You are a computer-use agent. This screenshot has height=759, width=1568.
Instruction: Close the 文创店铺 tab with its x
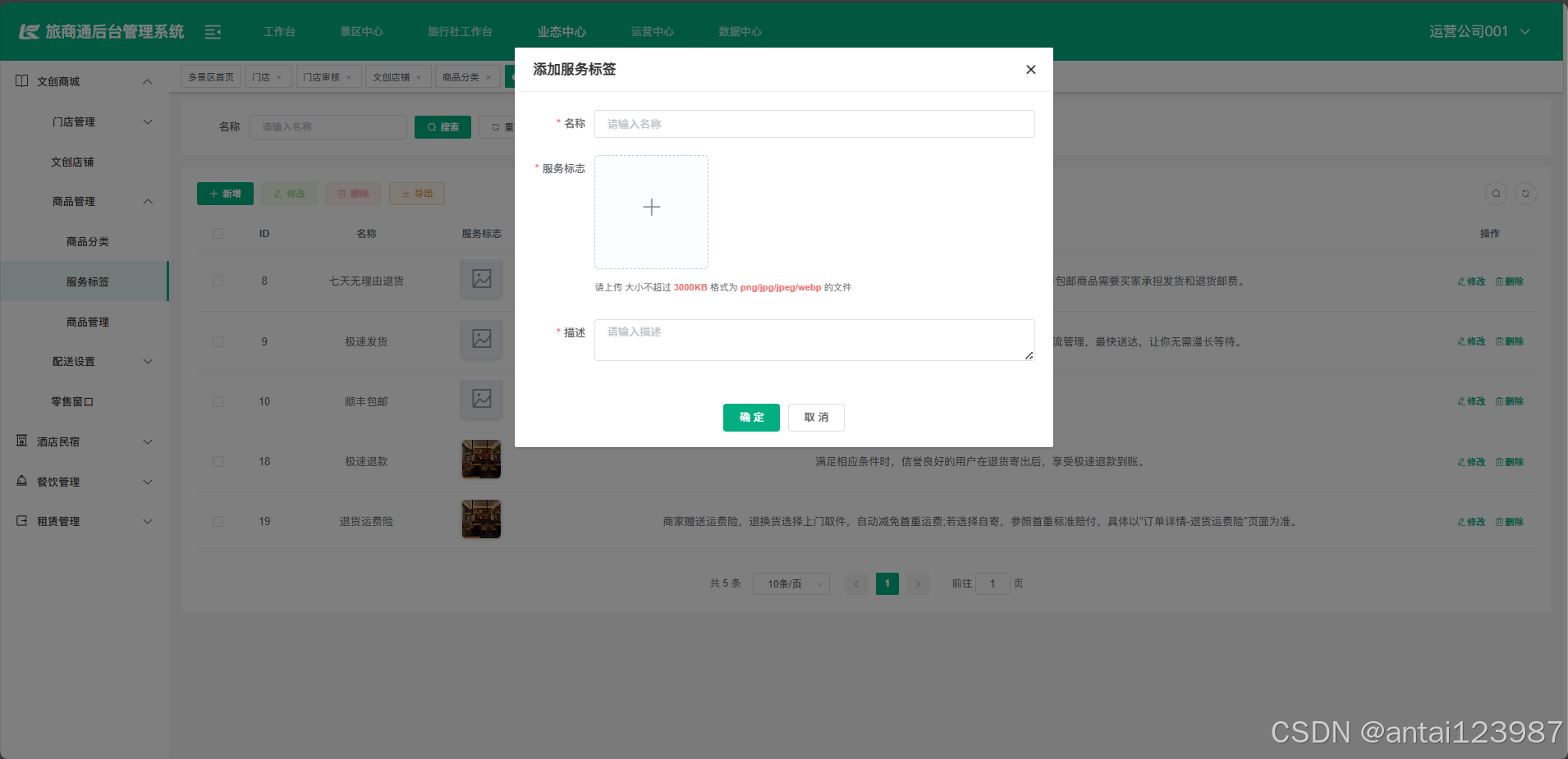[x=419, y=78]
